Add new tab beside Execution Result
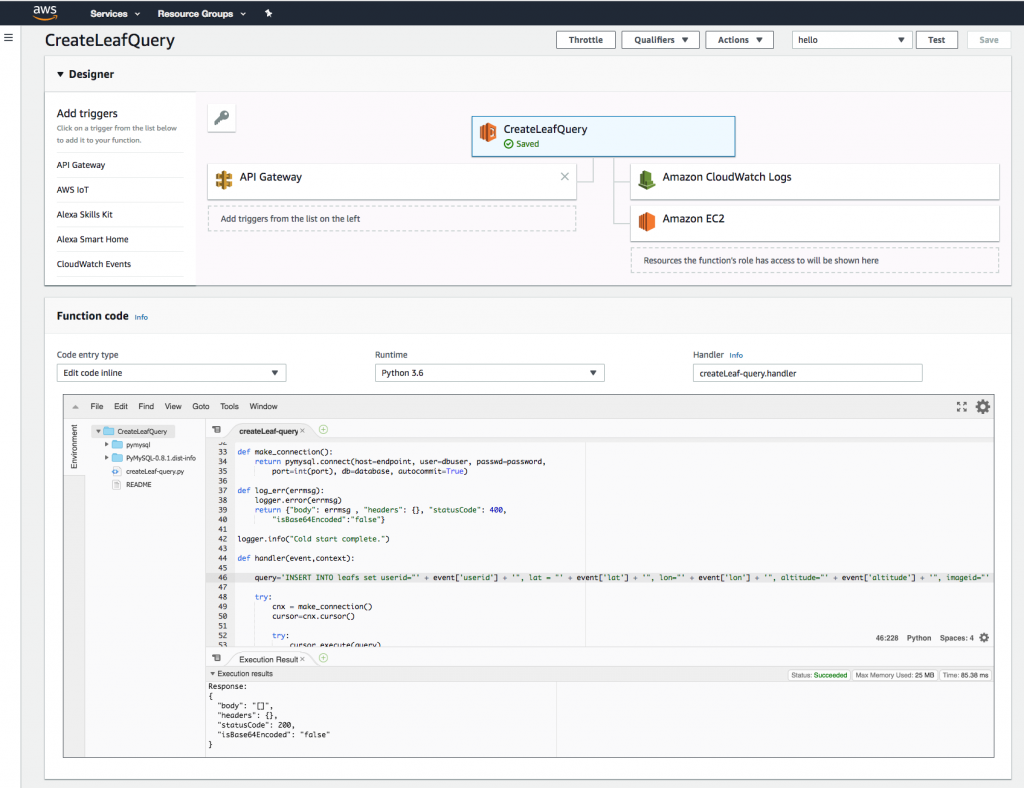 (x=323, y=658)
